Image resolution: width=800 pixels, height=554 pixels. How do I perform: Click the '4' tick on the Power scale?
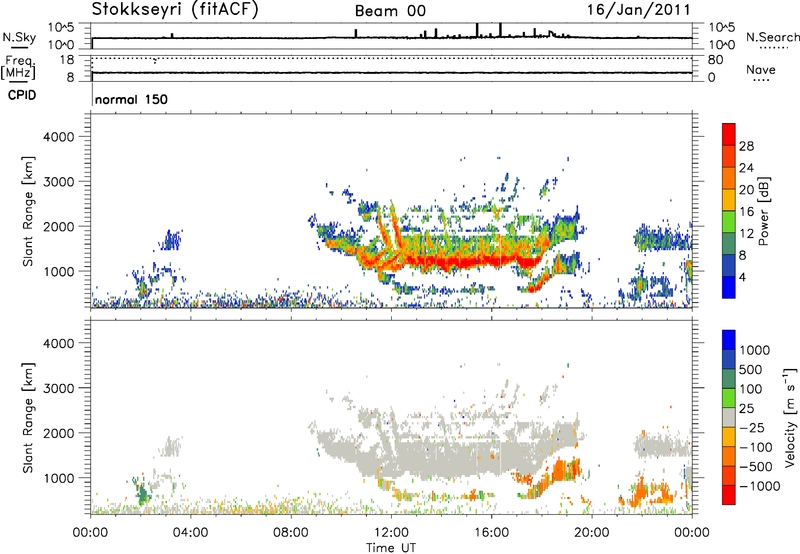pos(743,278)
